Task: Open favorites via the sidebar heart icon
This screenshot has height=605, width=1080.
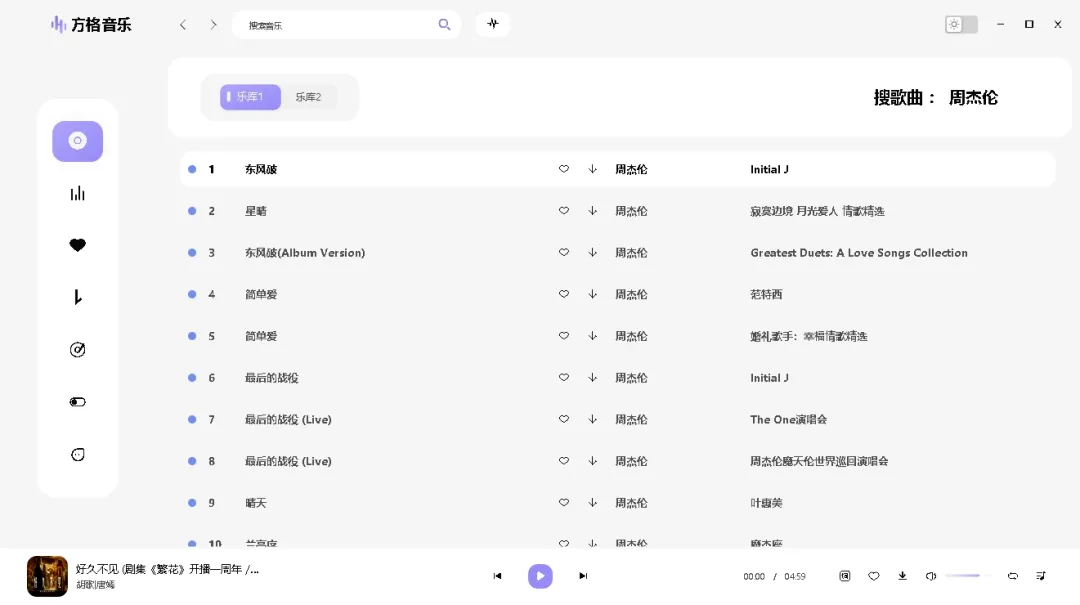Action: click(78, 245)
